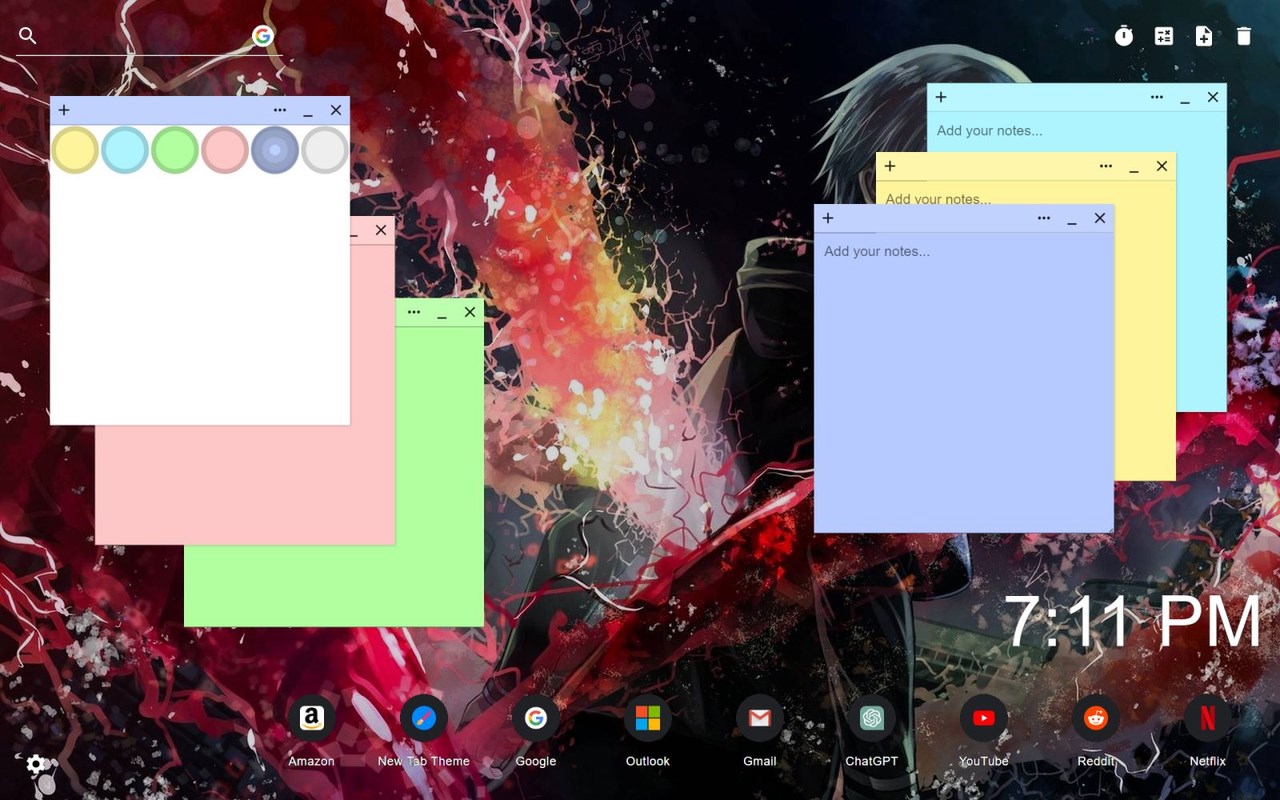Viewport: 1280px width, 800px height.
Task: Create a new note from the top toolbar
Action: 1204,36
